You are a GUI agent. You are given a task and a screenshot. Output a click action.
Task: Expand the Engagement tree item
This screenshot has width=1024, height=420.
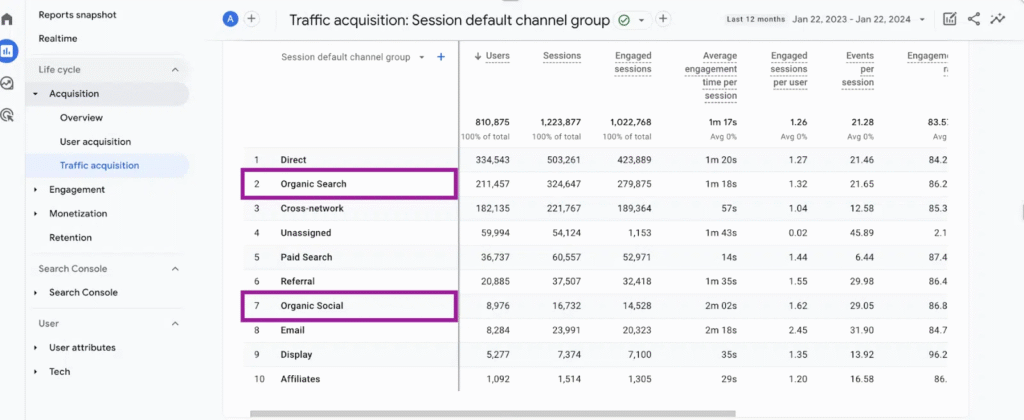(x=37, y=190)
